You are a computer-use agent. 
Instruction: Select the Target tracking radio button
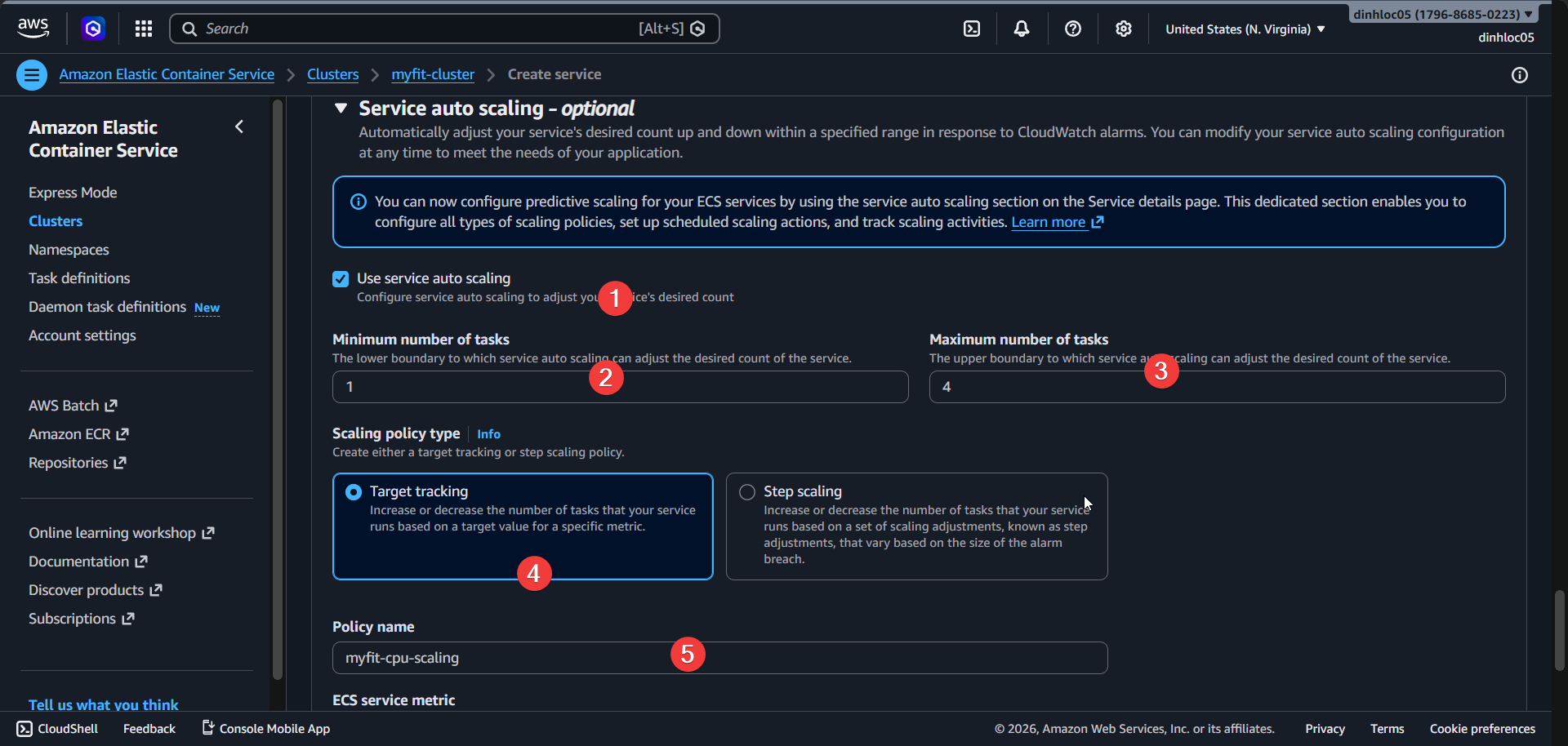click(x=354, y=491)
